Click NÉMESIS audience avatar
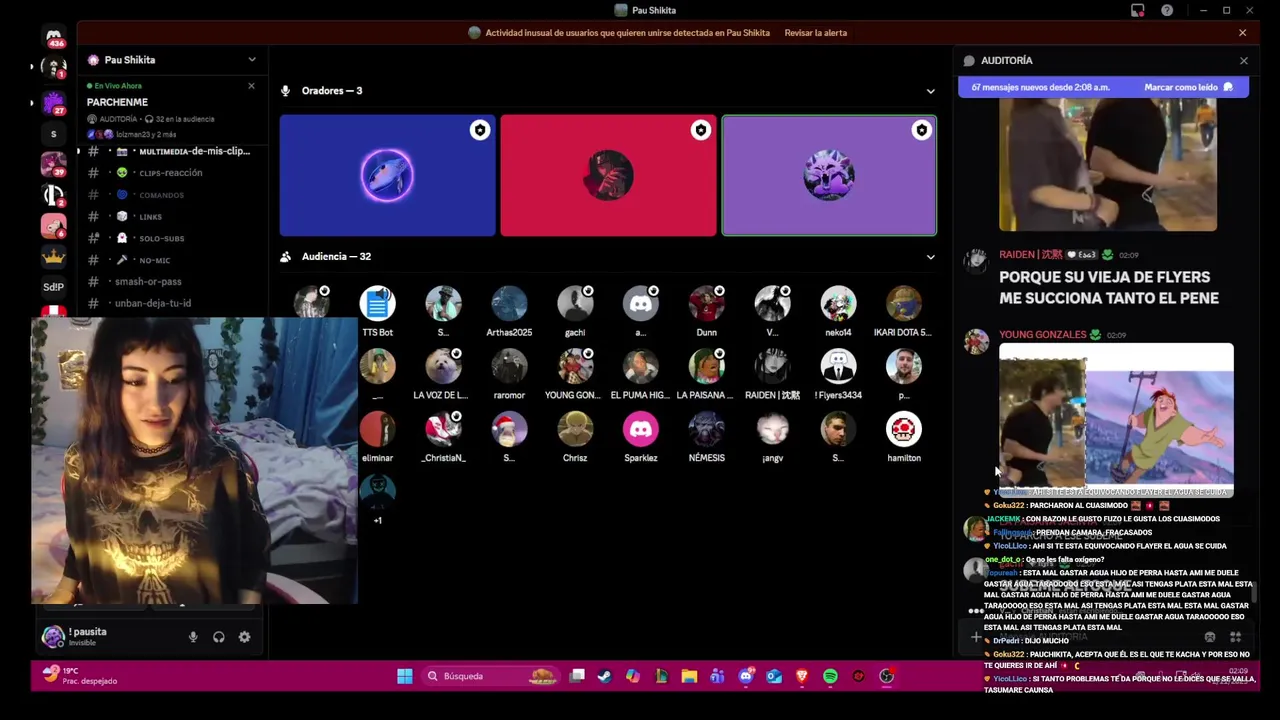Screen dimensions: 1280x720 [707, 430]
